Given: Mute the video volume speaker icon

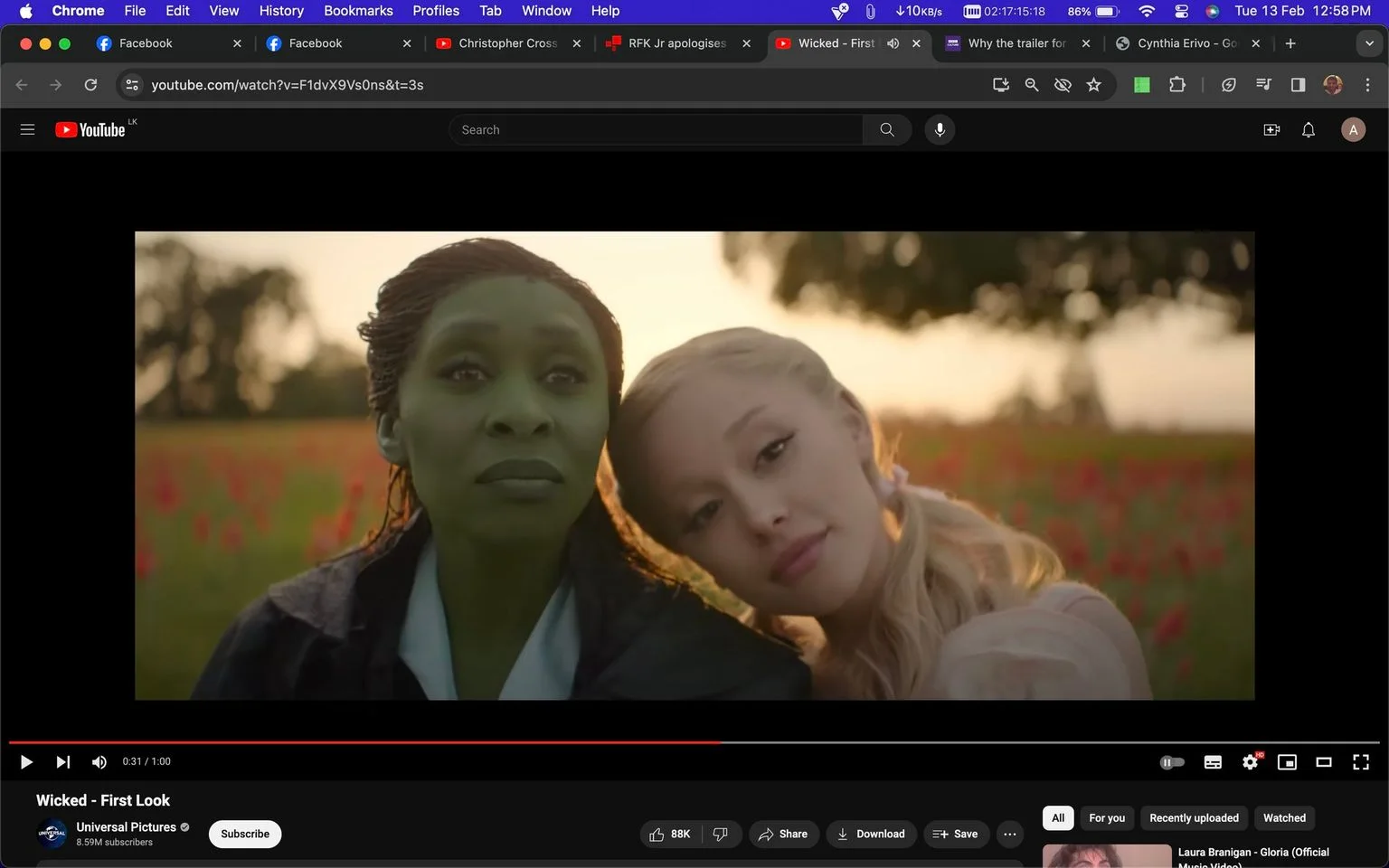Looking at the screenshot, I should point(99,762).
